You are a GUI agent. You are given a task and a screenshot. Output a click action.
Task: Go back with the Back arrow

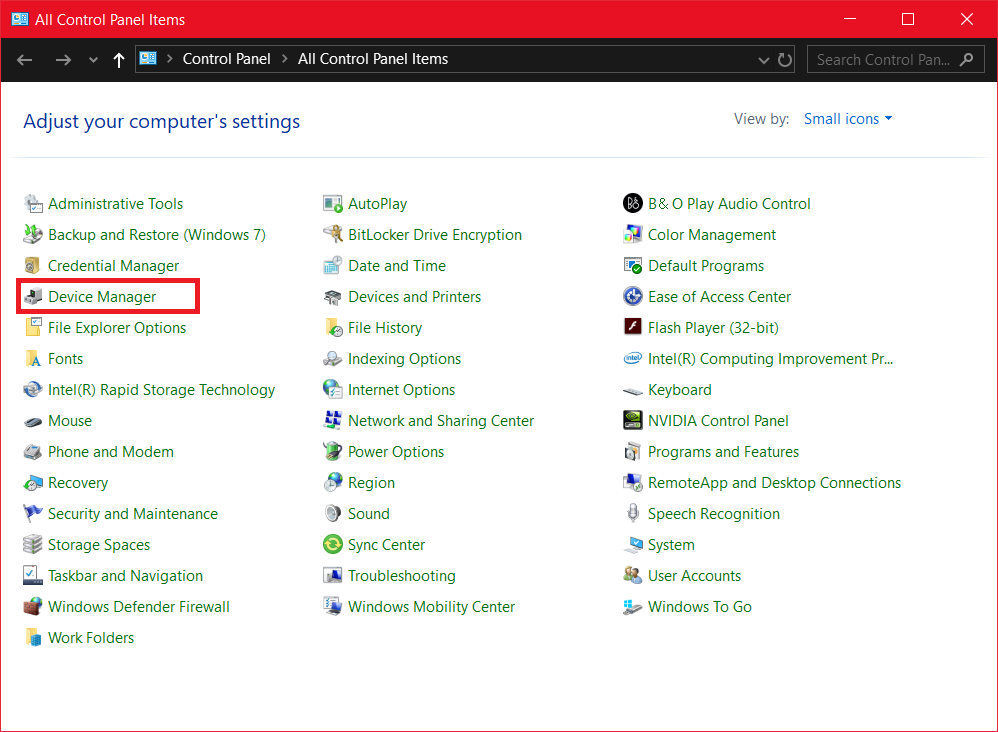pos(25,60)
